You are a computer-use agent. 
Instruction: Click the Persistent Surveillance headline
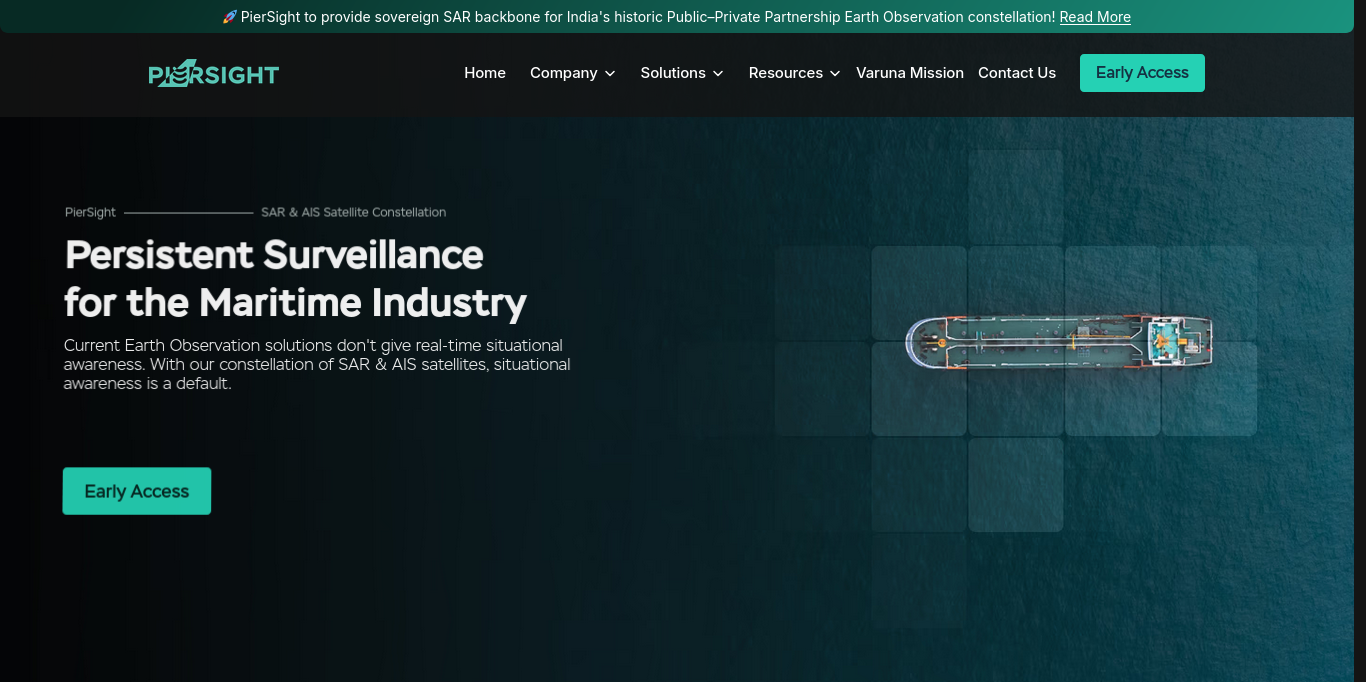tap(295, 278)
